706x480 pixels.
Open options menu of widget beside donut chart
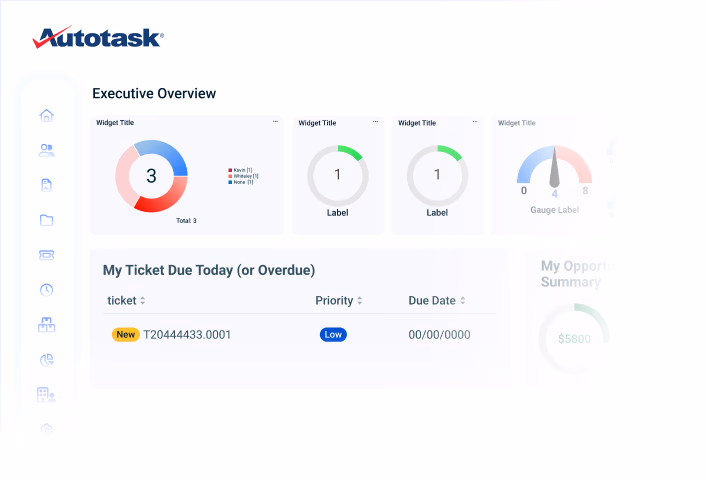(x=375, y=122)
